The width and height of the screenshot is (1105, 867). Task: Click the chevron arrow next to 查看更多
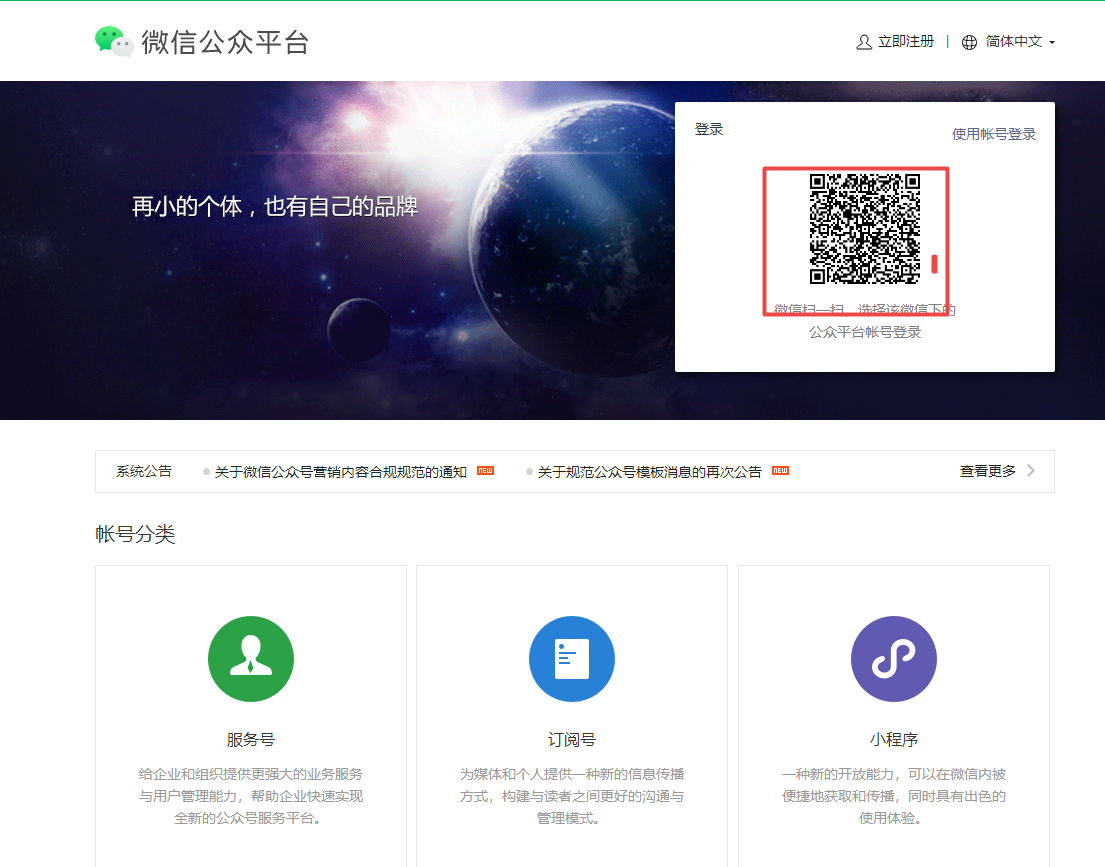point(1031,471)
